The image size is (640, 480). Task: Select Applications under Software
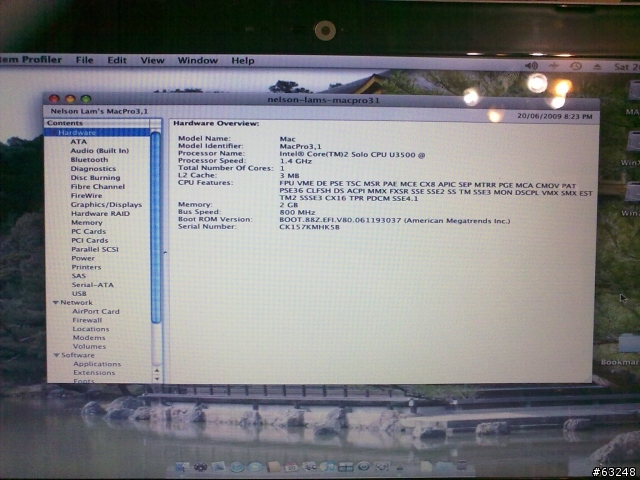point(97,364)
